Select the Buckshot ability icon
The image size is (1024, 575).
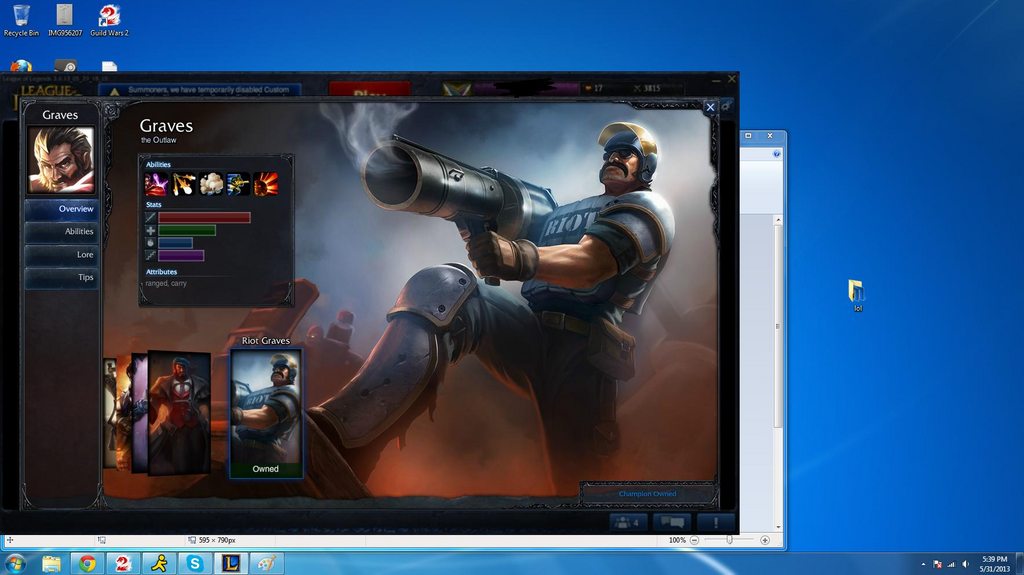click(184, 184)
